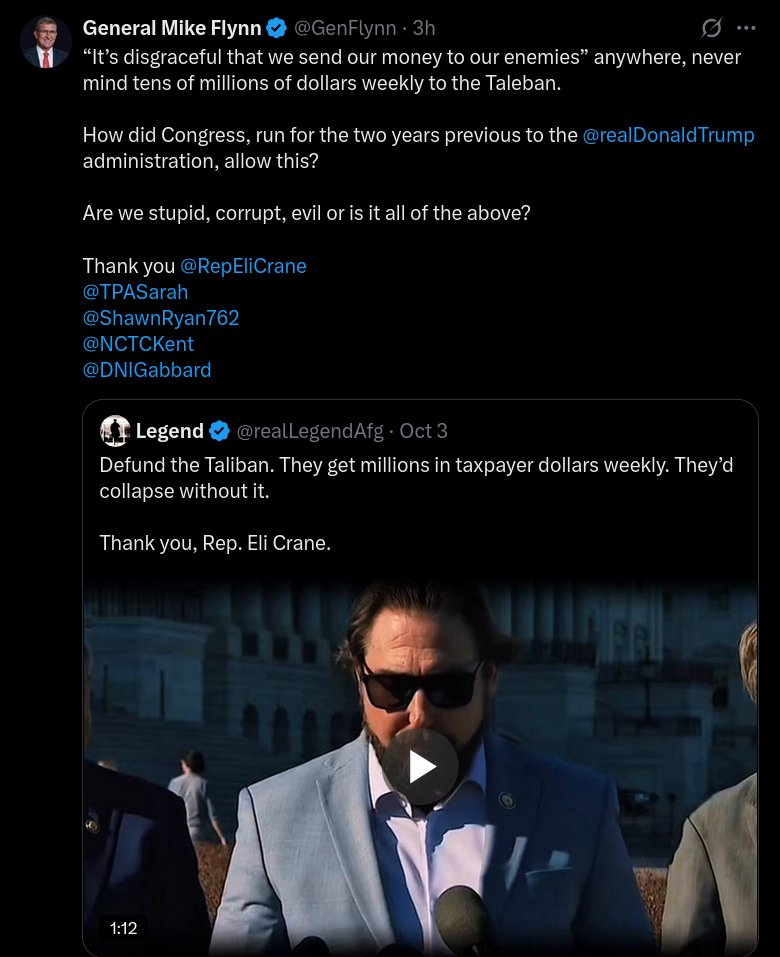Screen dimensions: 780x957
Task: Click the 1:12 video duration label
Action: point(123,928)
